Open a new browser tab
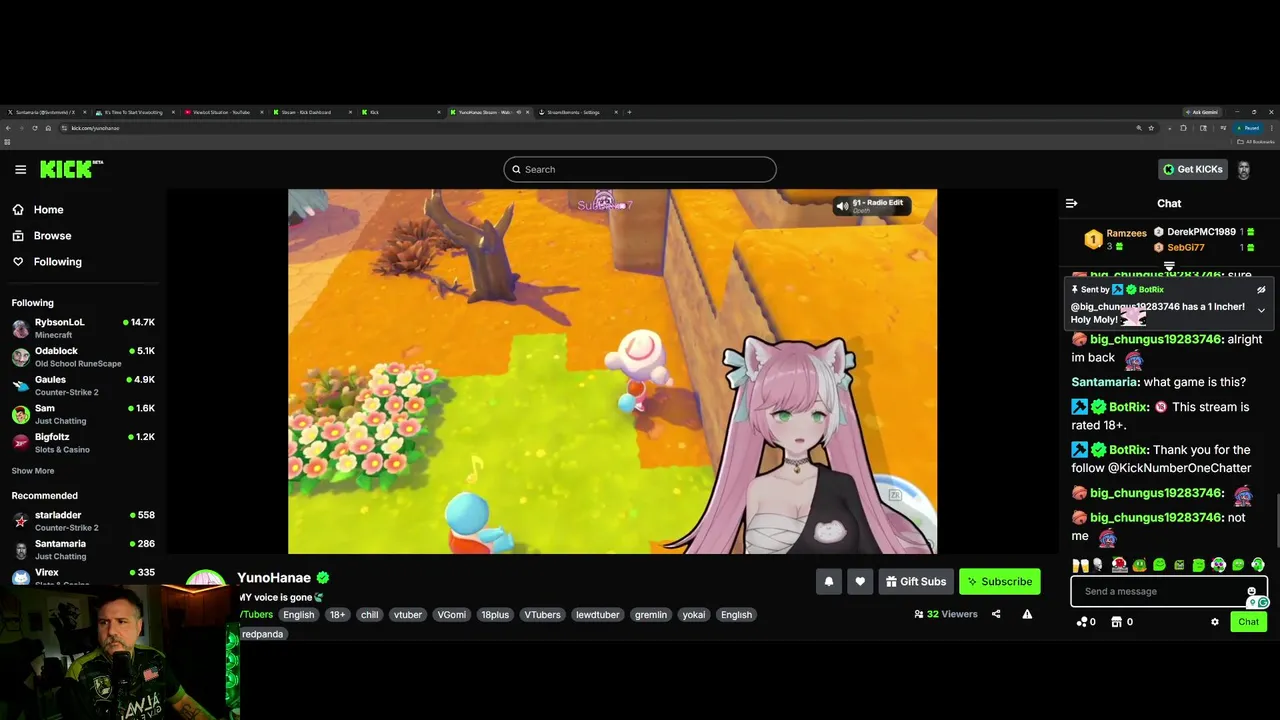This screenshot has height=720, width=1280. (629, 112)
